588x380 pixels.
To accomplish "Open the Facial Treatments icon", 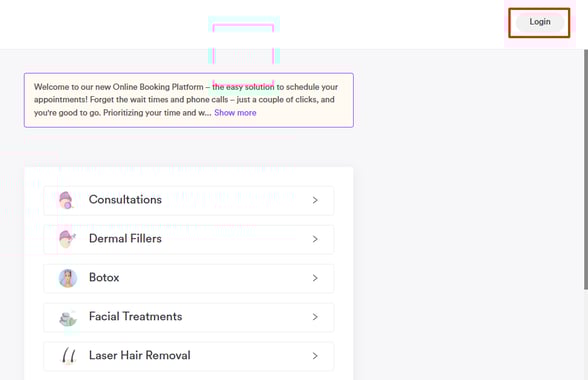I will (x=68, y=318).
